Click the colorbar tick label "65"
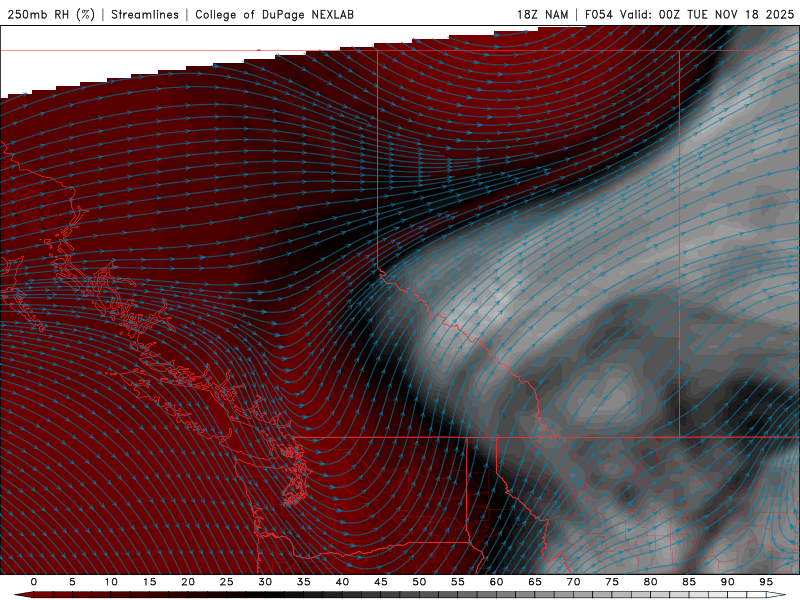Screen dimensions: 800x600 535,582
